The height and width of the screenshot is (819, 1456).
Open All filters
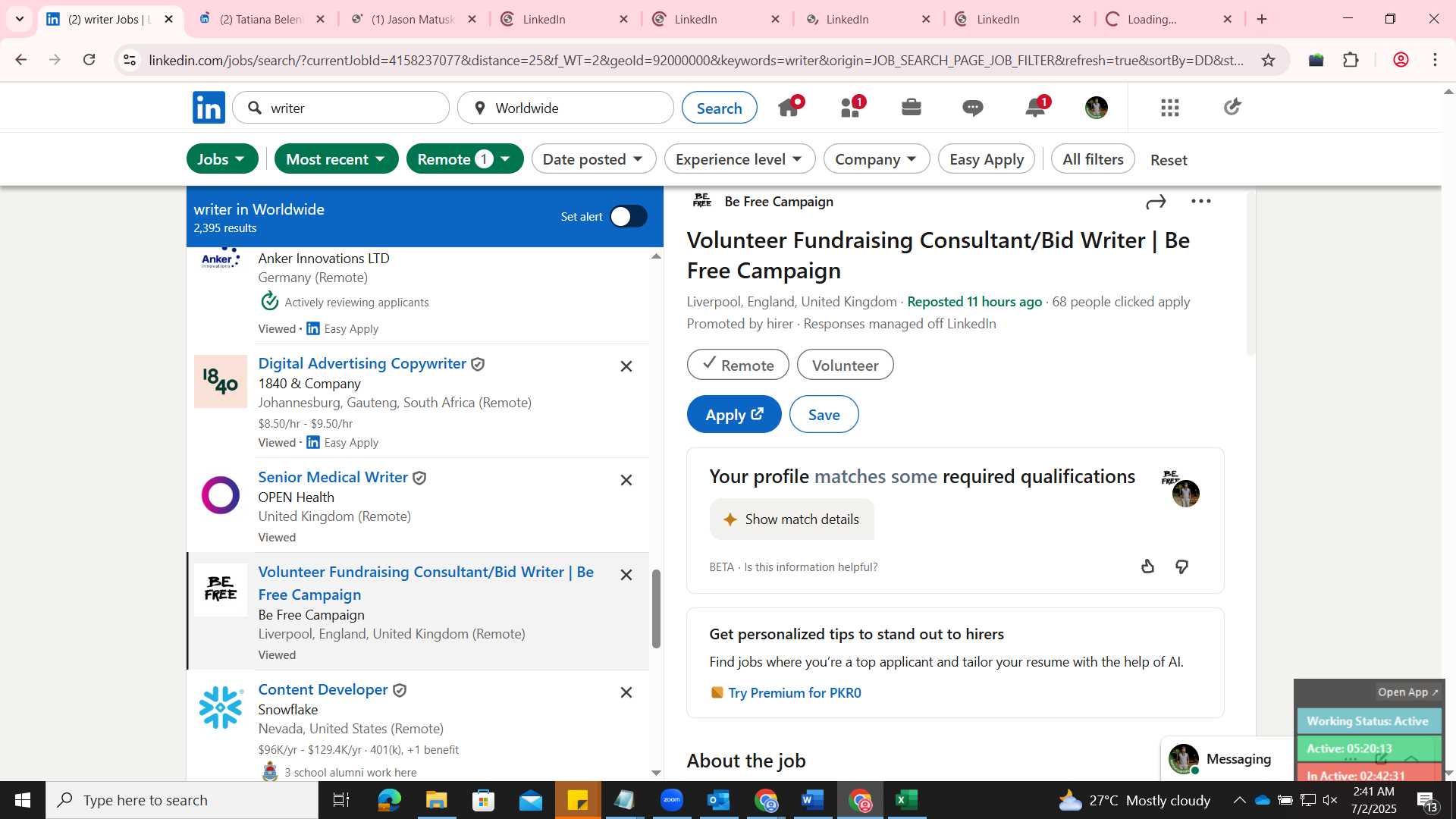point(1093,159)
